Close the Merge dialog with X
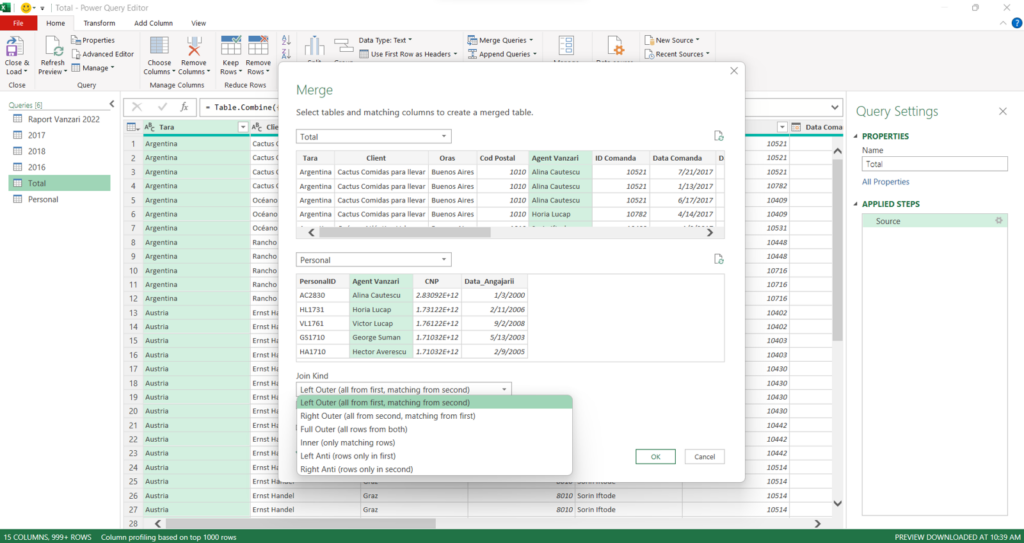This screenshot has height=543, width=1024. point(734,71)
